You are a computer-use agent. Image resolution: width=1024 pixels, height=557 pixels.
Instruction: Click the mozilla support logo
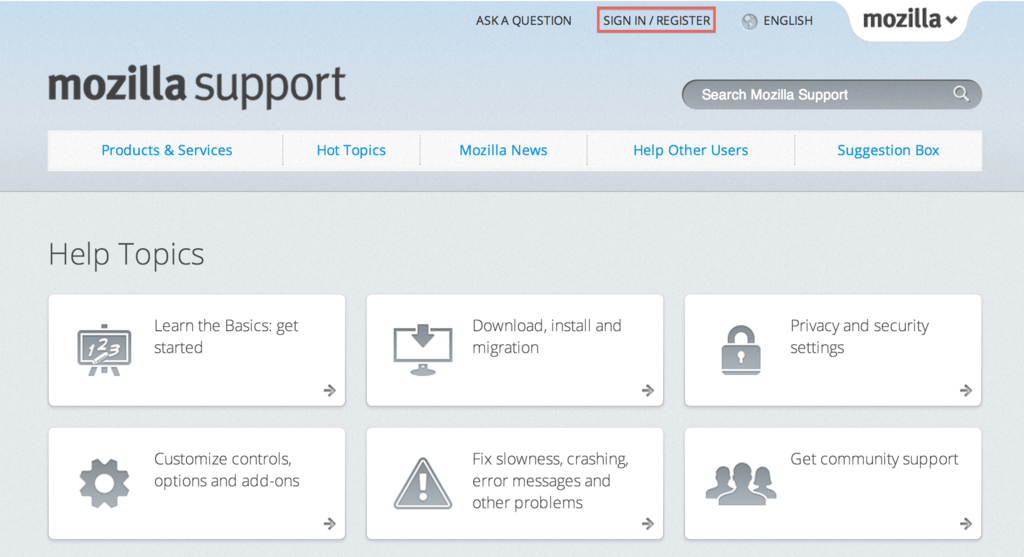pyautogui.click(x=197, y=86)
